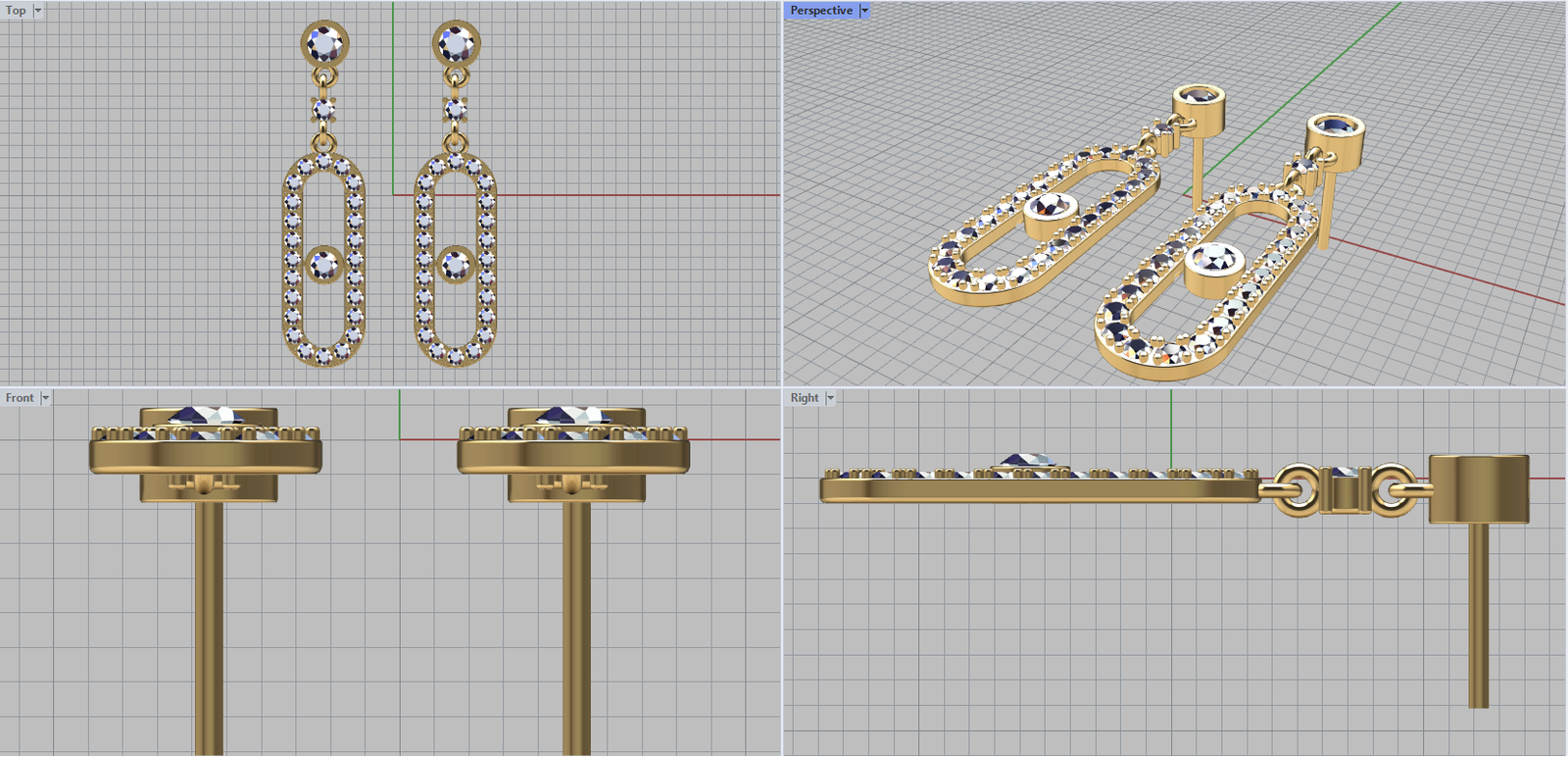The image size is (1568, 757).
Task: Click the vertical earring post in Right view
Action: coord(1478,618)
